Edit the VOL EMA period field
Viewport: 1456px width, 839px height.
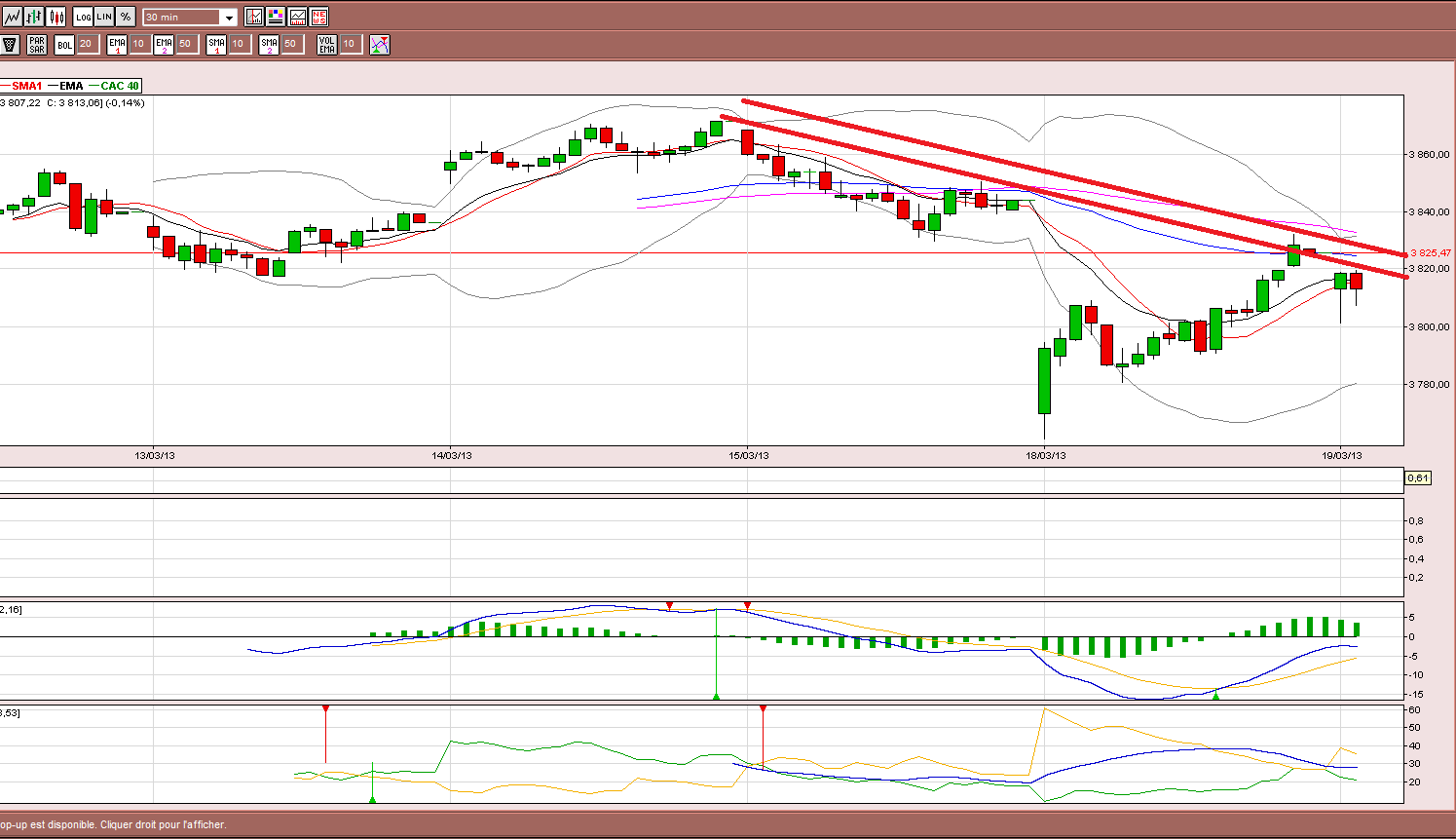click(350, 45)
